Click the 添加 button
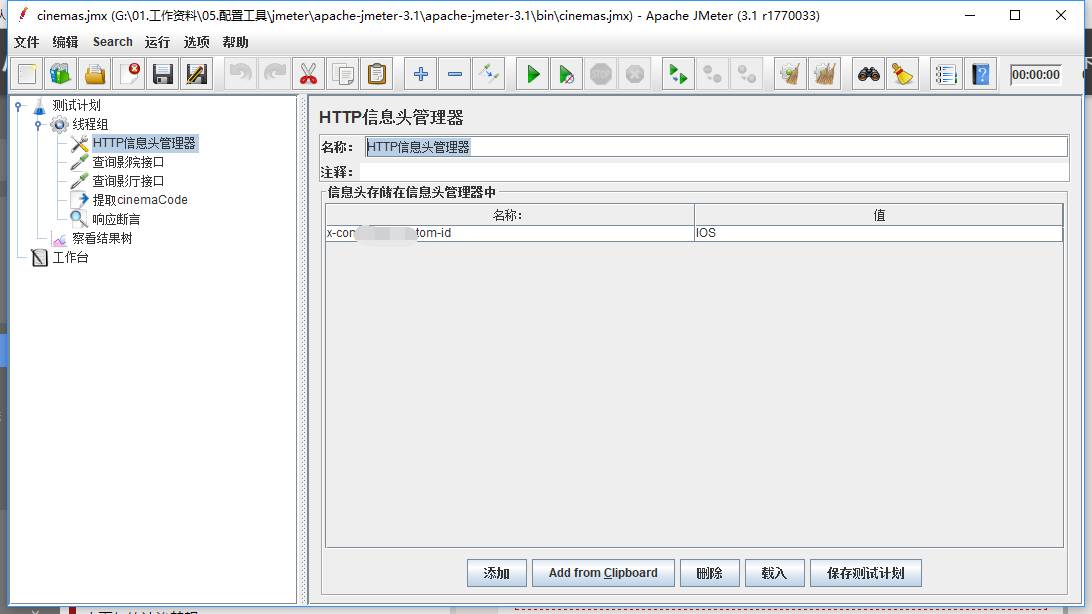 (x=497, y=573)
